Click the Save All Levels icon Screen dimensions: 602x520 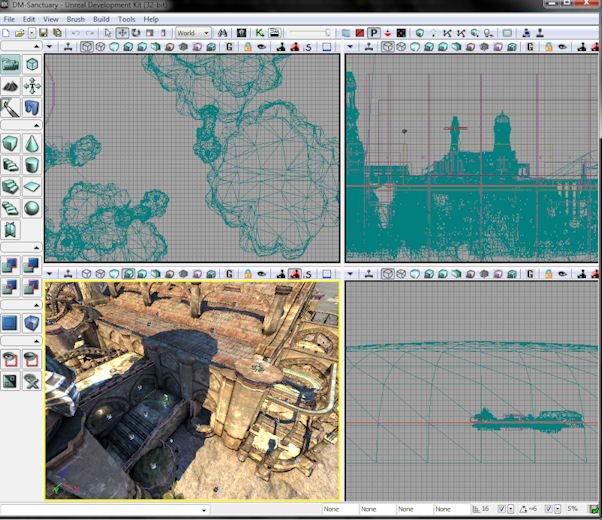(x=57, y=33)
